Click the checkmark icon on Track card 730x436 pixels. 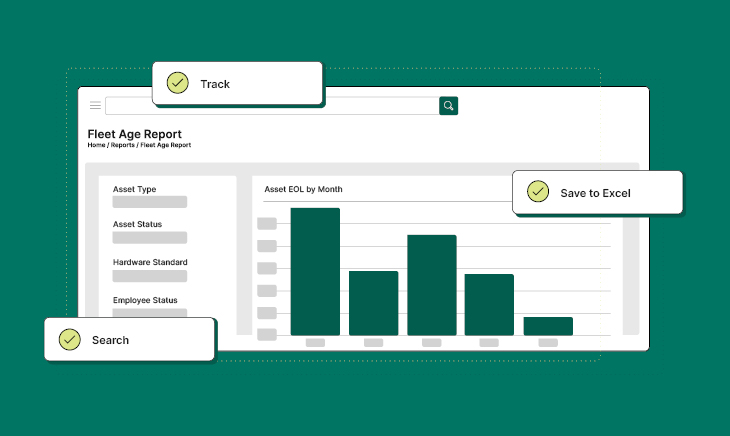[x=178, y=83]
